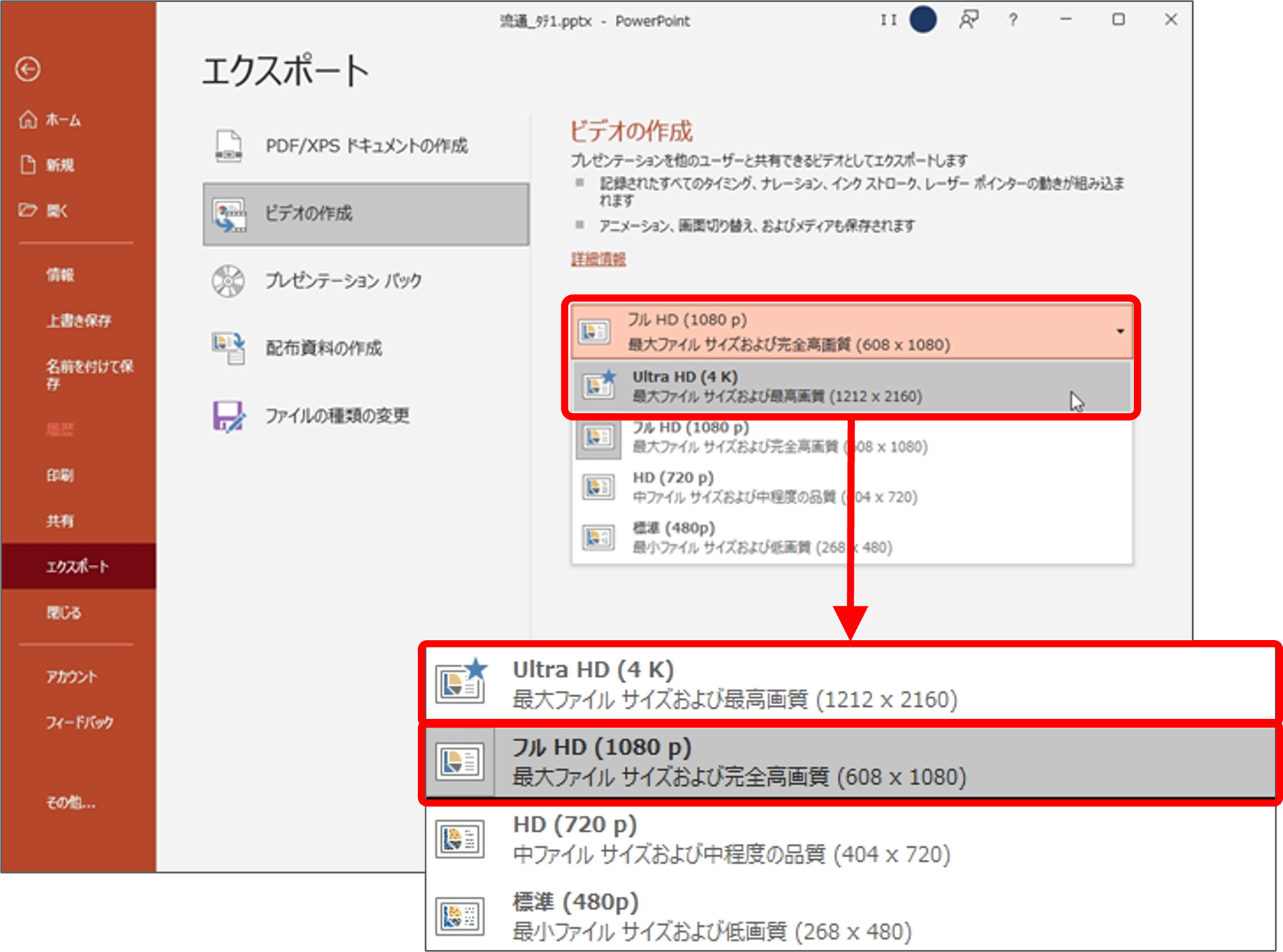Choose Ultra HD (4 K) in the dropdown list
This screenshot has height=952, width=1283.
(x=851, y=386)
